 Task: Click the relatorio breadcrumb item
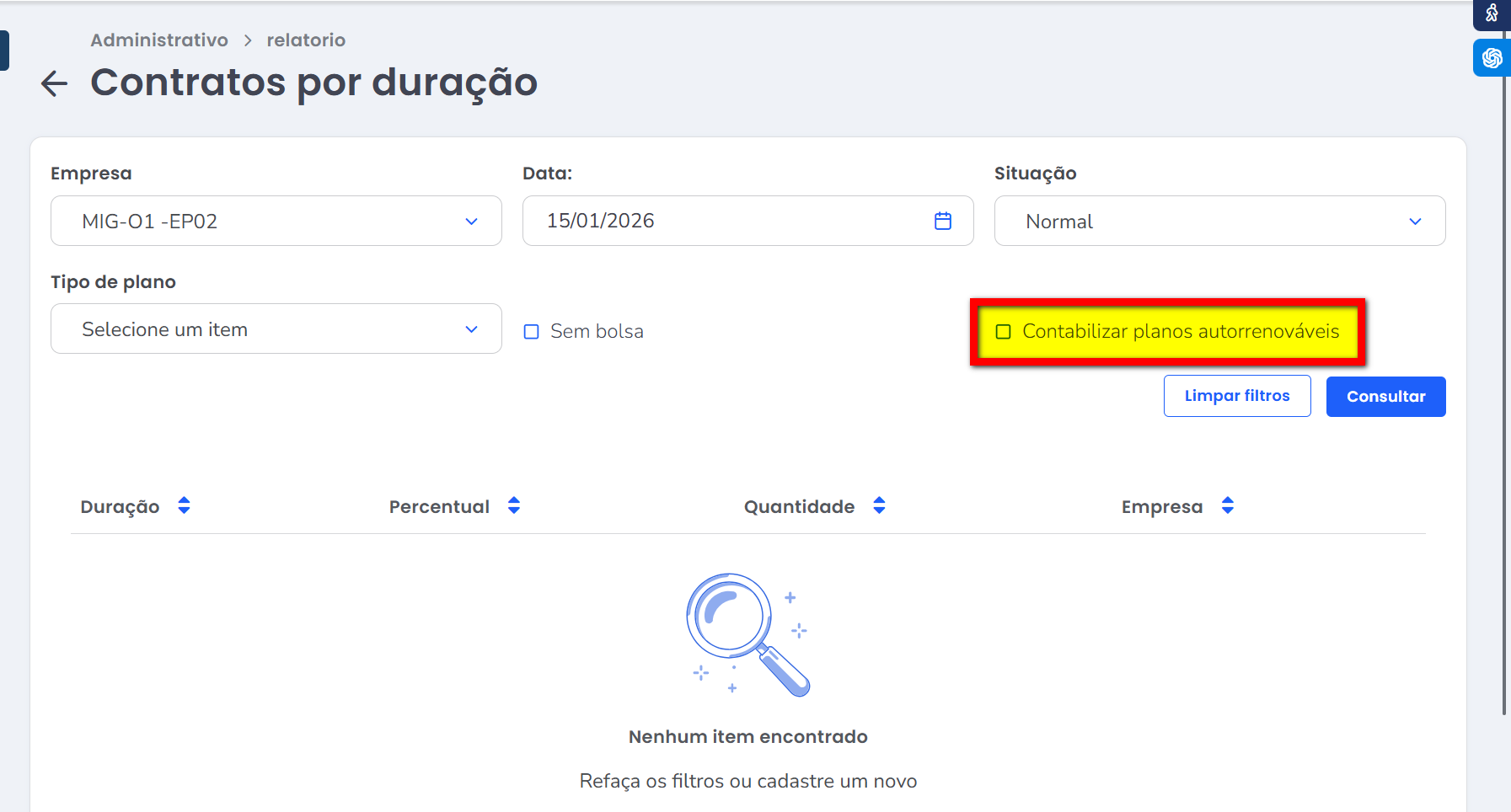click(306, 40)
